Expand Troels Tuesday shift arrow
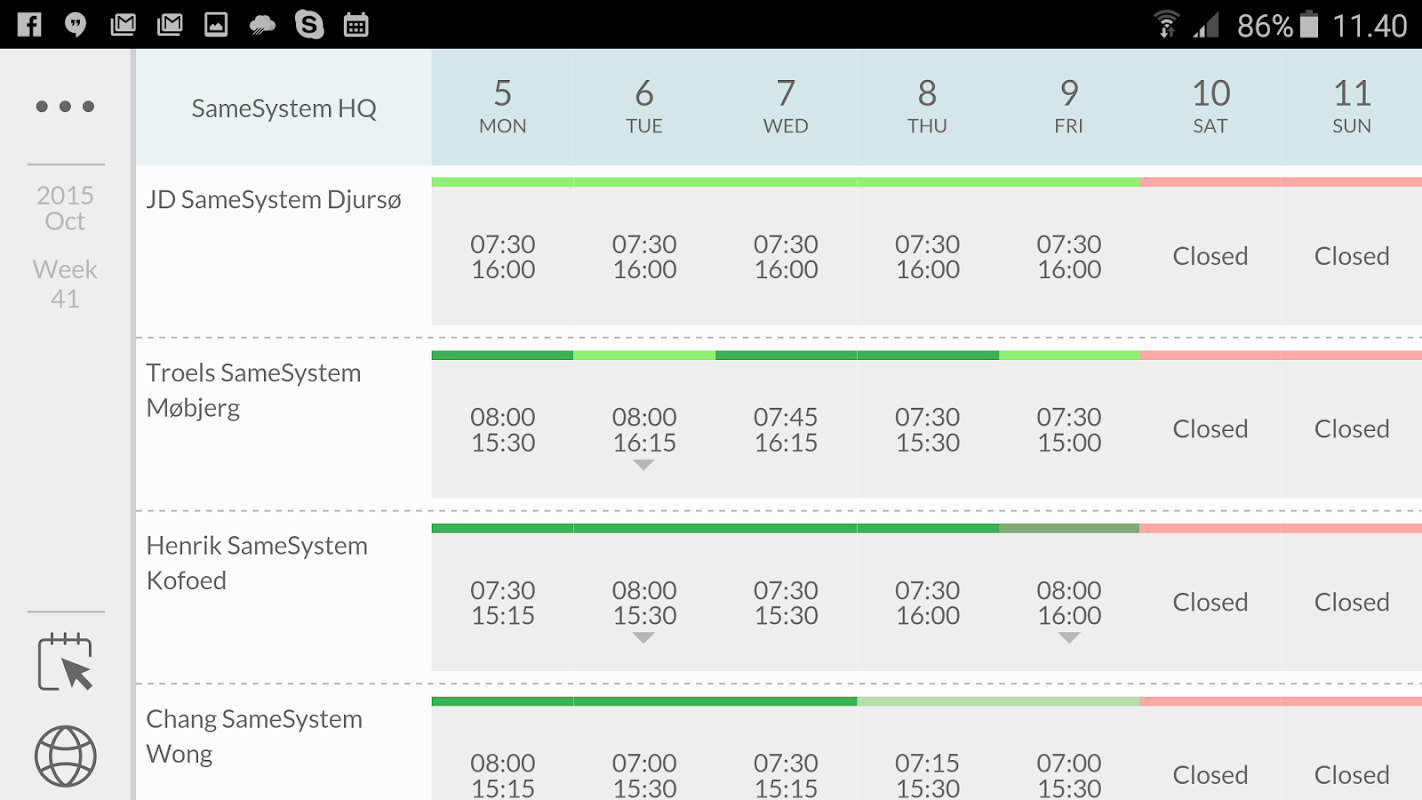 (644, 465)
